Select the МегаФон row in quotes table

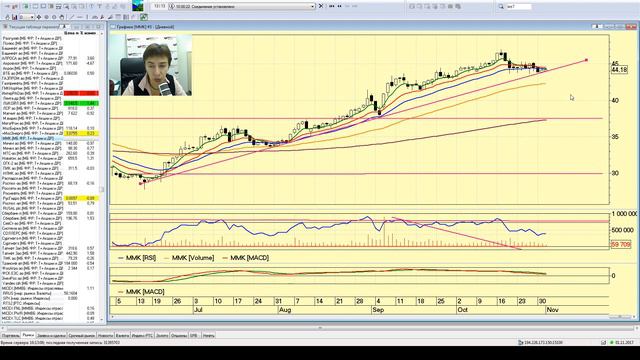pyautogui.click(x=51, y=123)
